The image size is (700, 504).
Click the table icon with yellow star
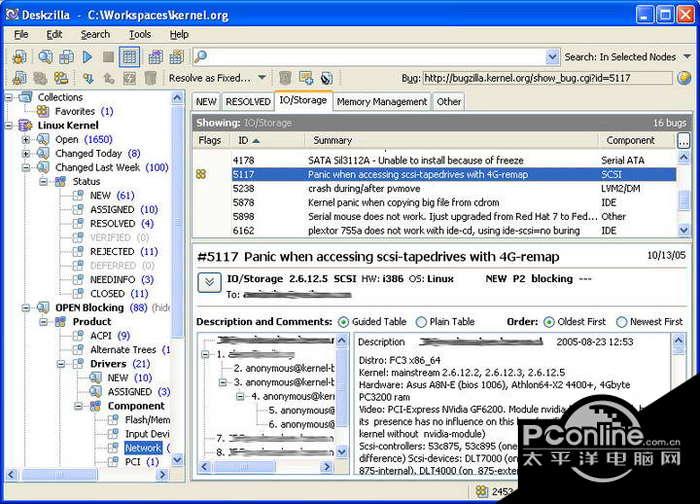(x=176, y=57)
